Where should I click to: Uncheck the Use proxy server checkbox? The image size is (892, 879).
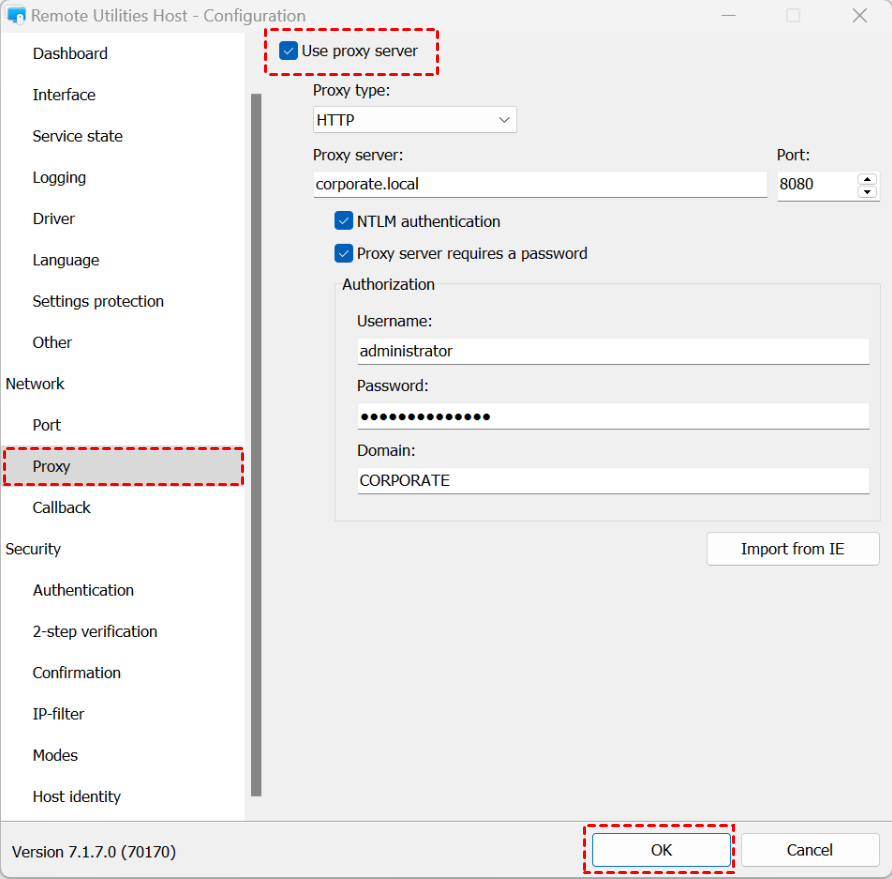(288, 51)
